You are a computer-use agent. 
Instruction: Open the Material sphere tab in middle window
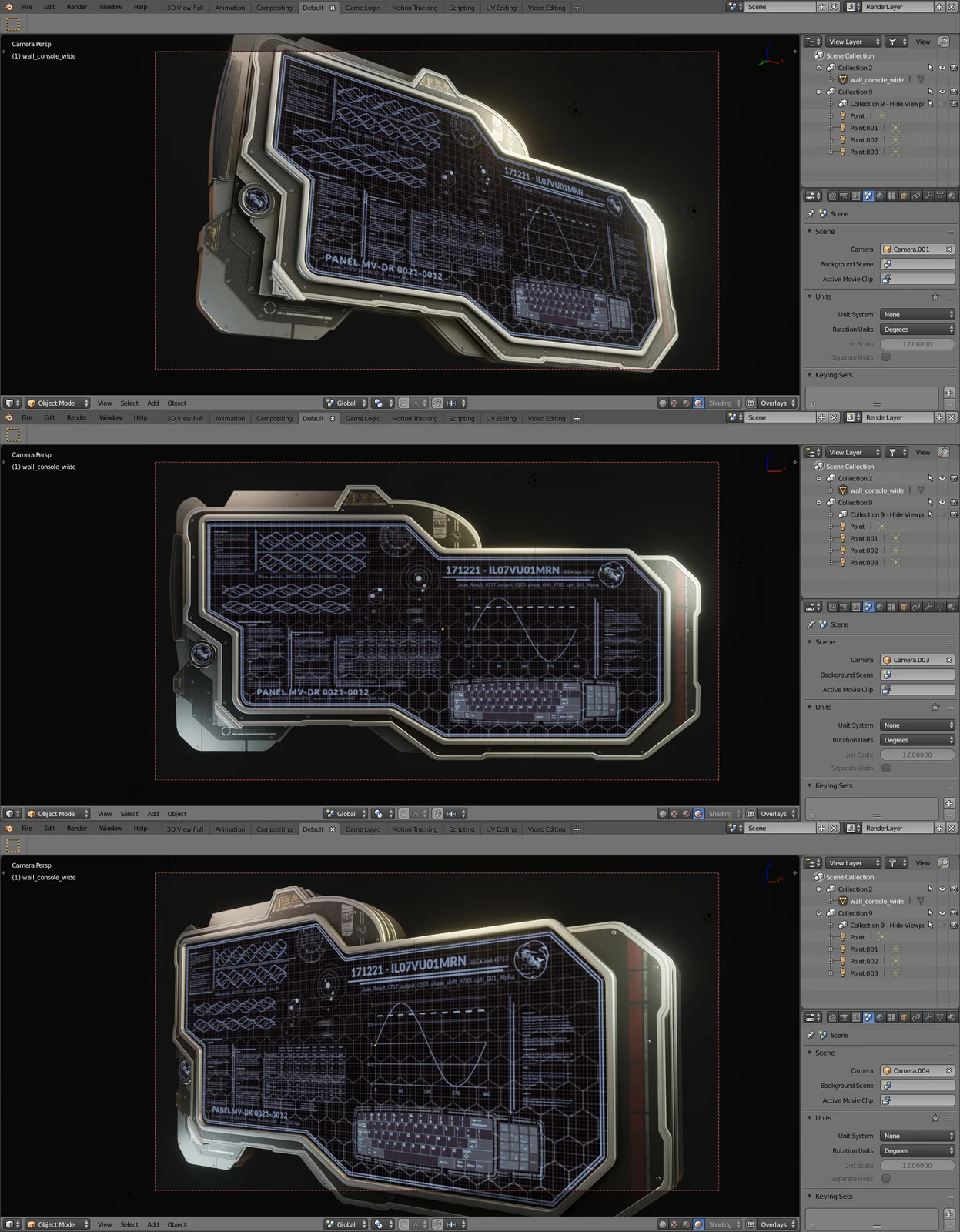pos(952,607)
